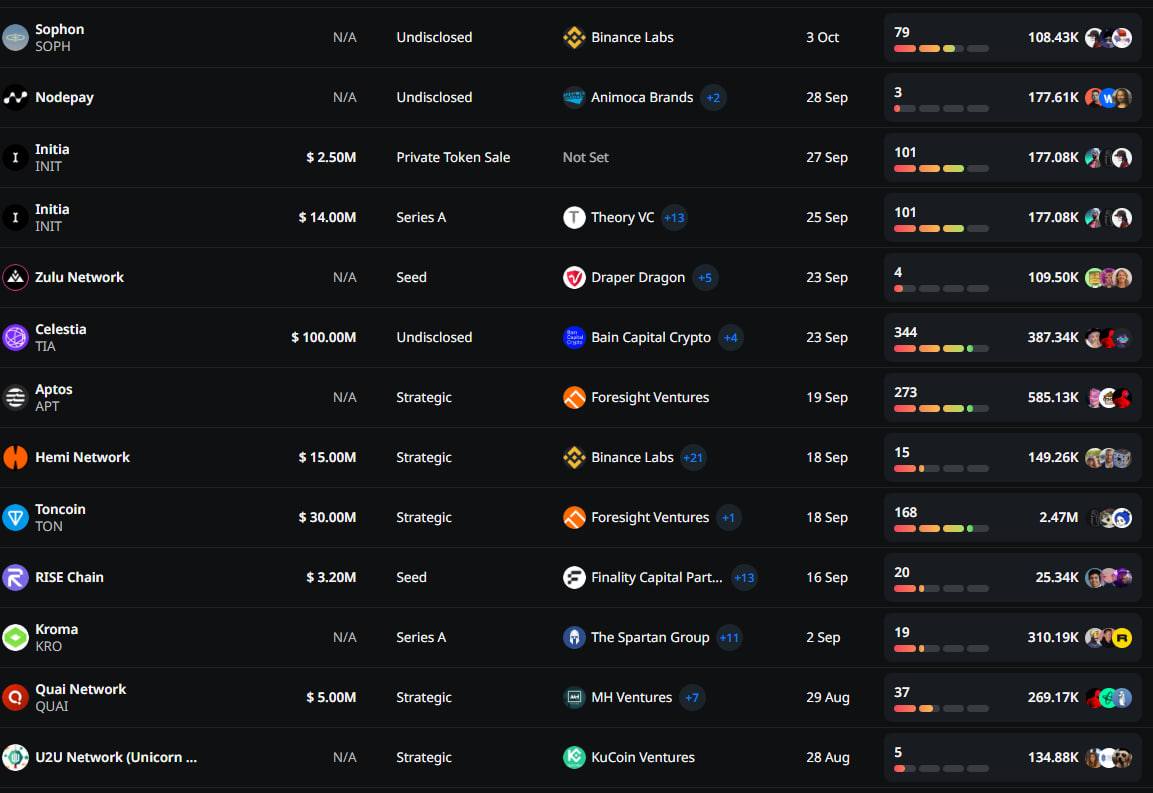Open Theory VC via its icon

tap(574, 217)
